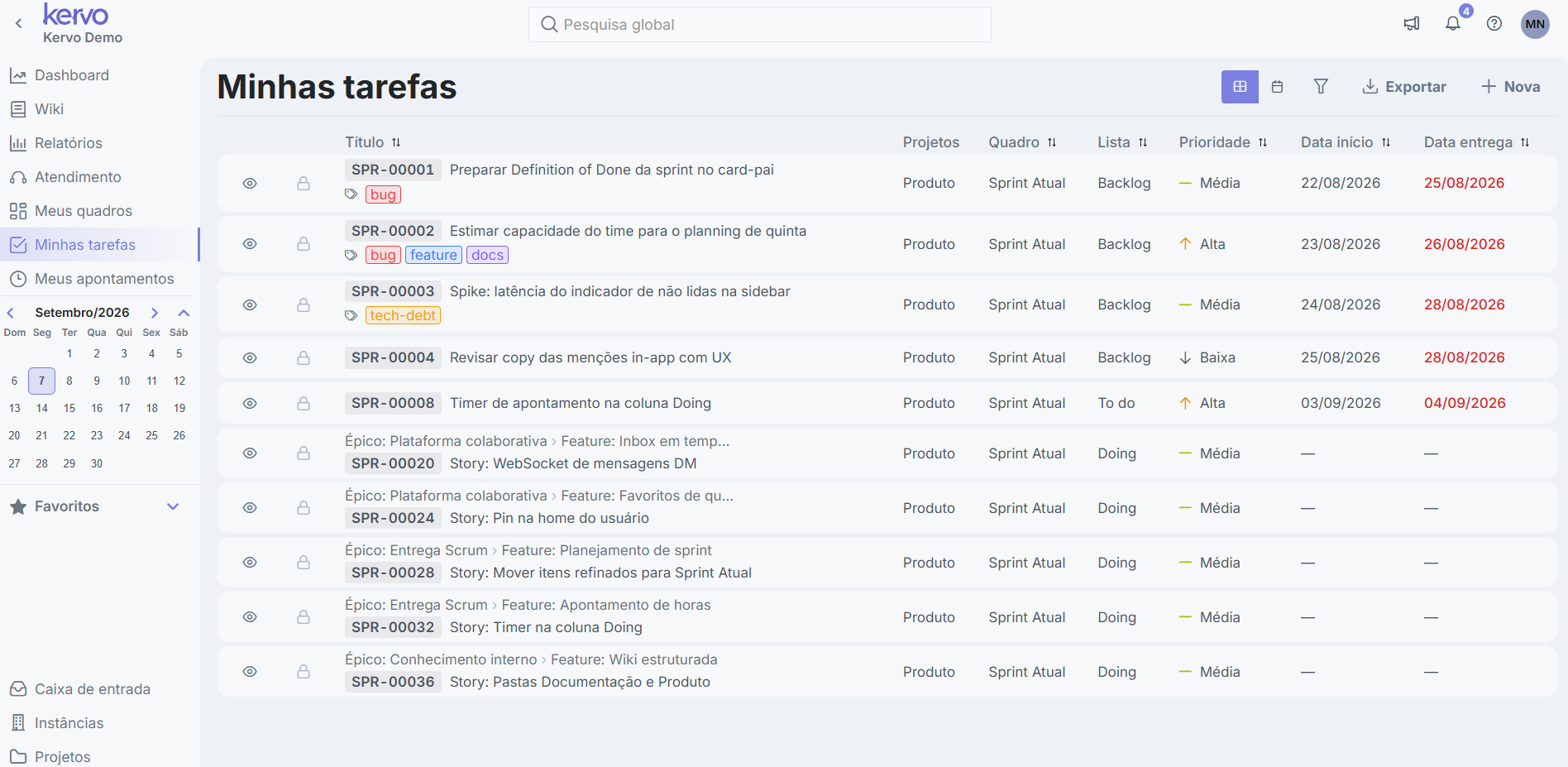
Task: Click the tag icon in SPR-00003 row
Action: pos(351,315)
